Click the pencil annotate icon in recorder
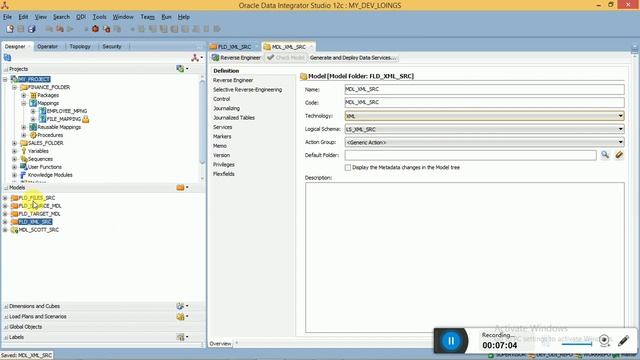The width and height of the screenshot is (640, 360). tap(623, 340)
